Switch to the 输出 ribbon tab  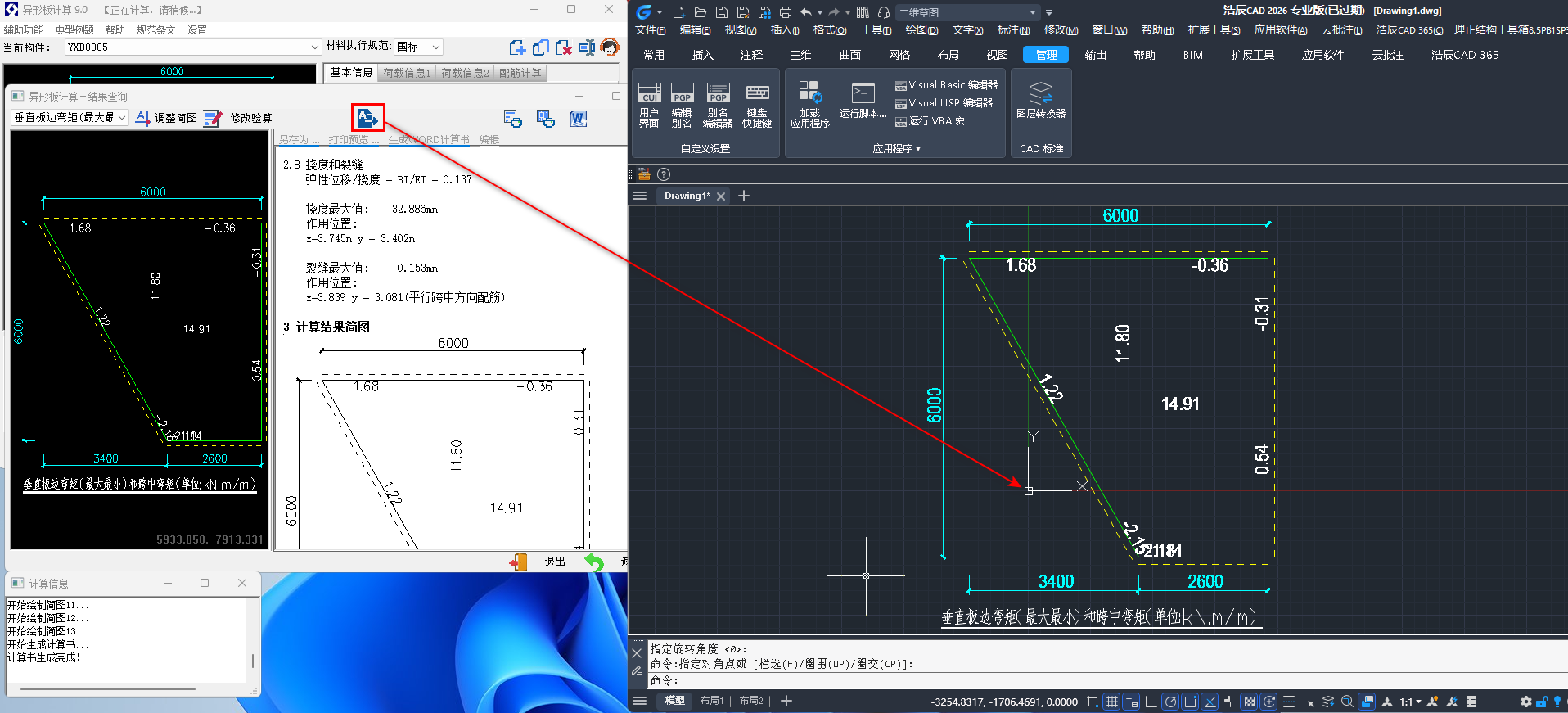(x=1095, y=55)
